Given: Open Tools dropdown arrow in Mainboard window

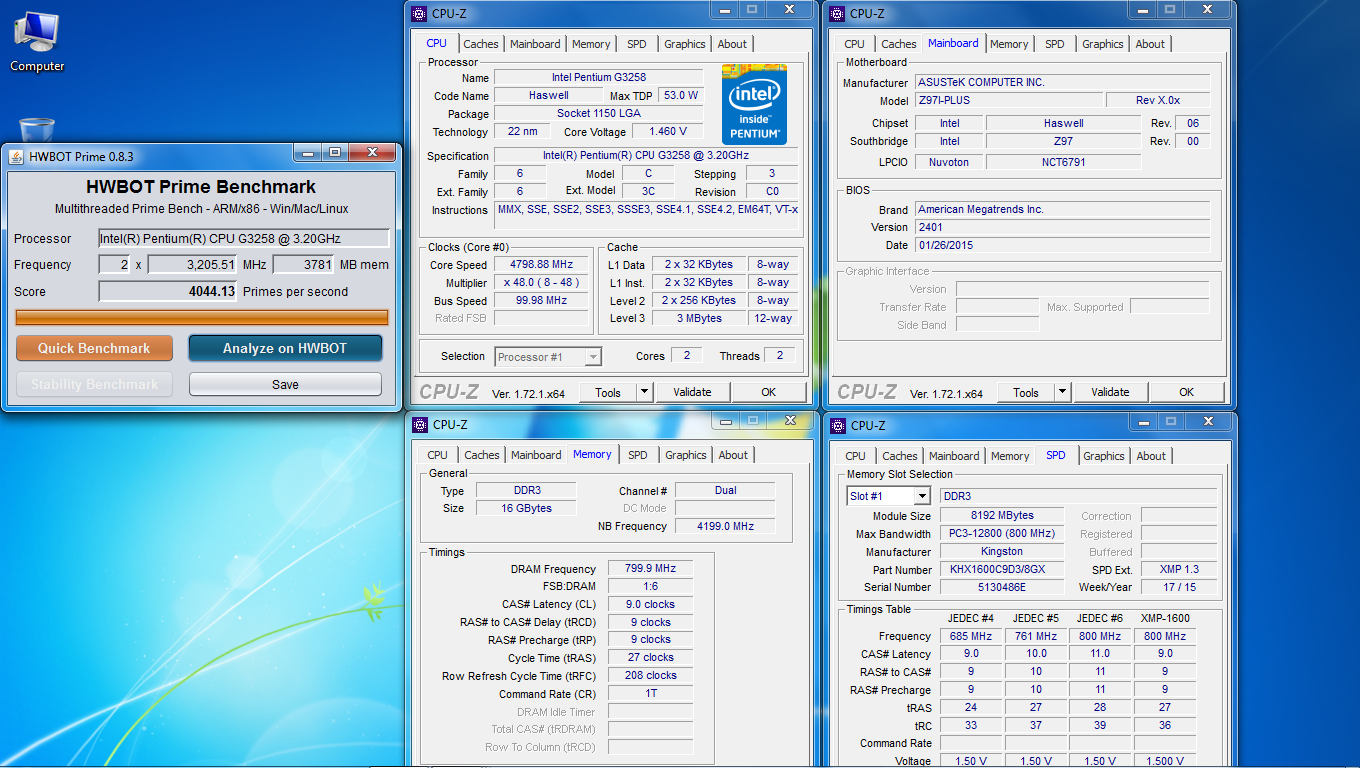Looking at the screenshot, I should pyautogui.click(x=1063, y=392).
